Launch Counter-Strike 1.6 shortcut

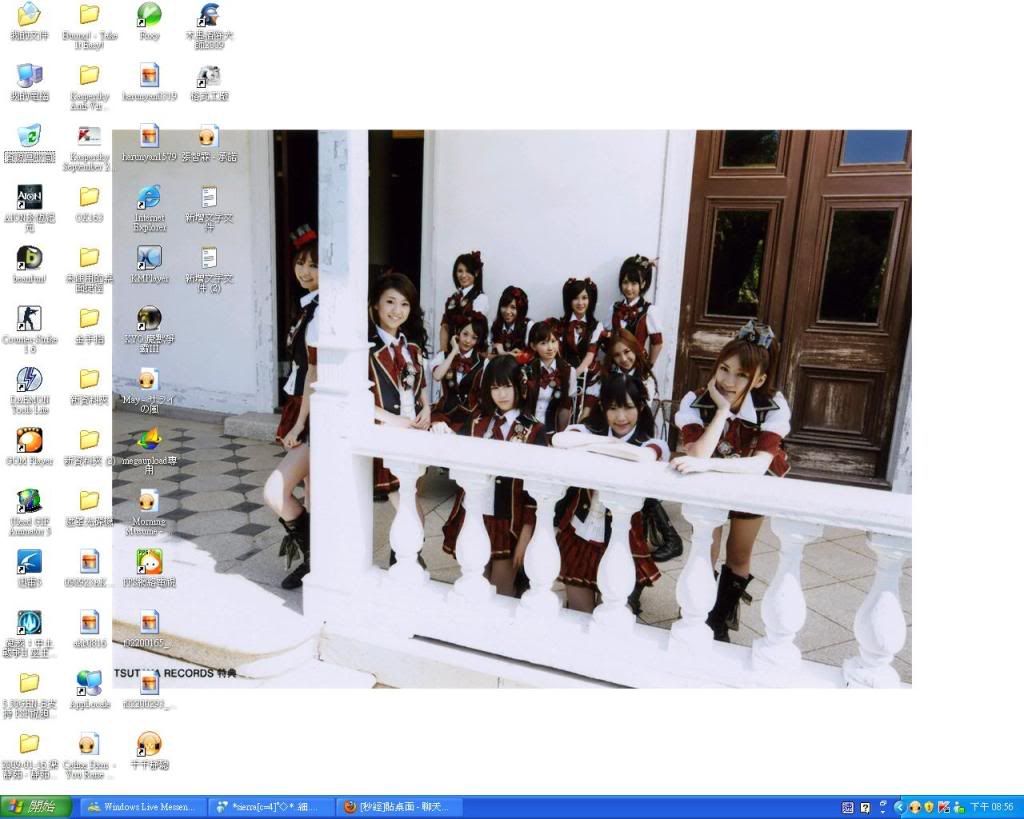[29, 319]
